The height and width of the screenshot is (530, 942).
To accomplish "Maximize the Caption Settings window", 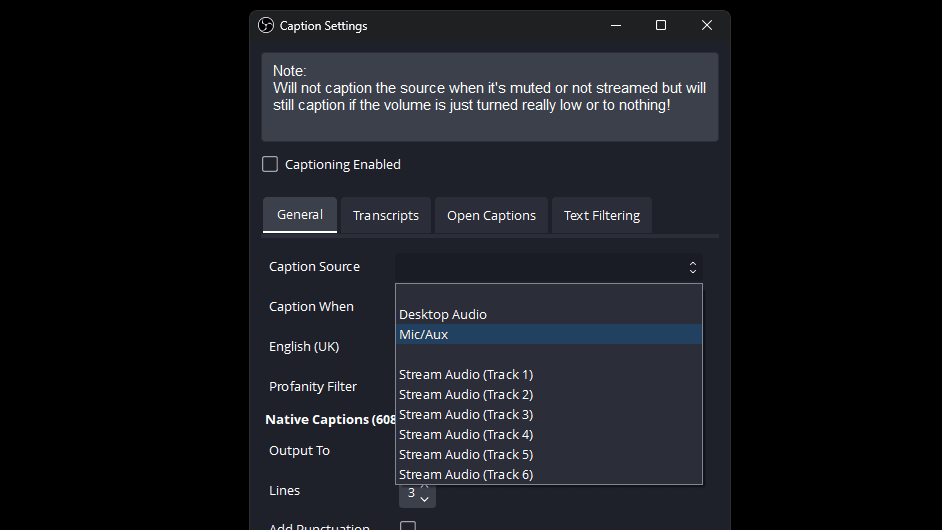I will click(x=661, y=26).
